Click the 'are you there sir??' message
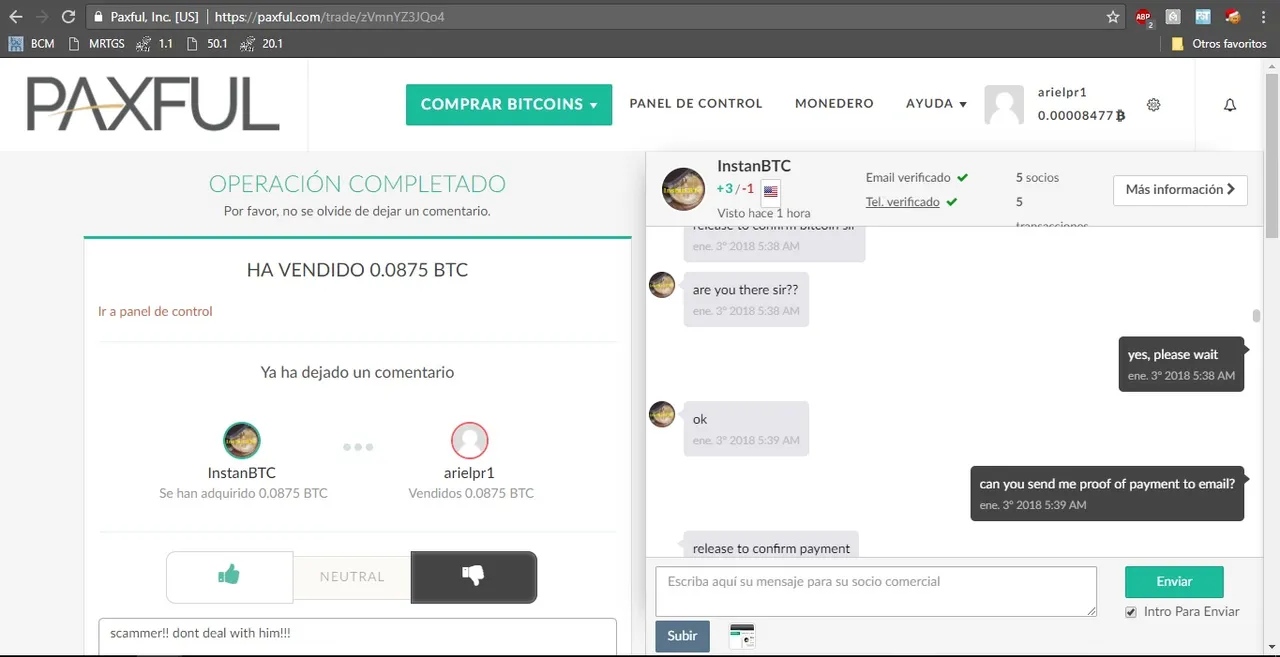The height and width of the screenshot is (657, 1280). (746, 299)
